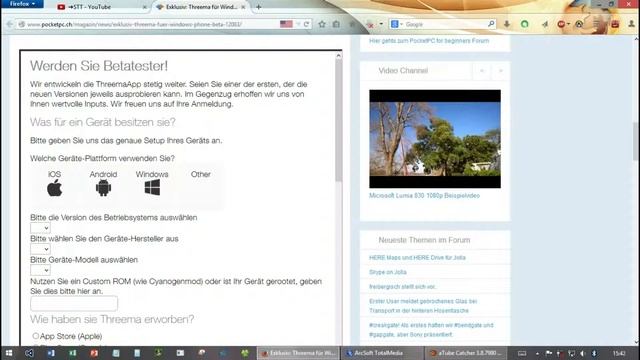Open the Excel taskbar icon
The height and width of the screenshot is (360, 640).
(x=73, y=353)
